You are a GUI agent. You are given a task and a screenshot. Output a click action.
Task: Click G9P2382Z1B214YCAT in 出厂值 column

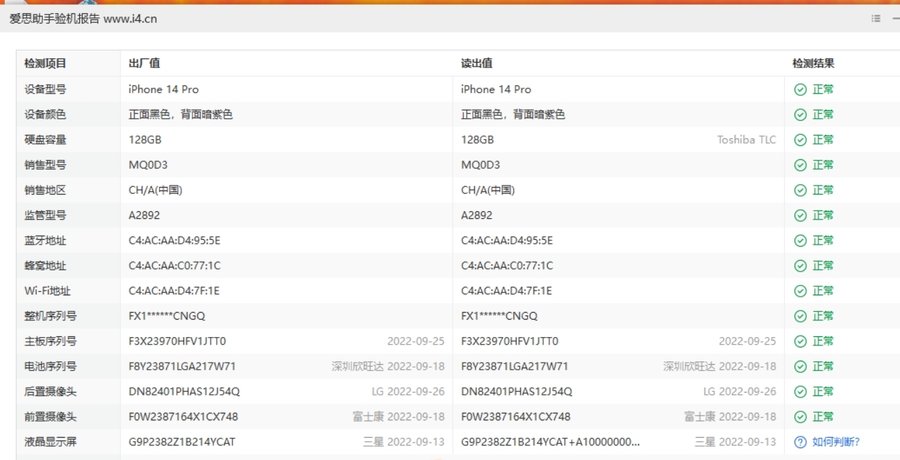pos(182,442)
